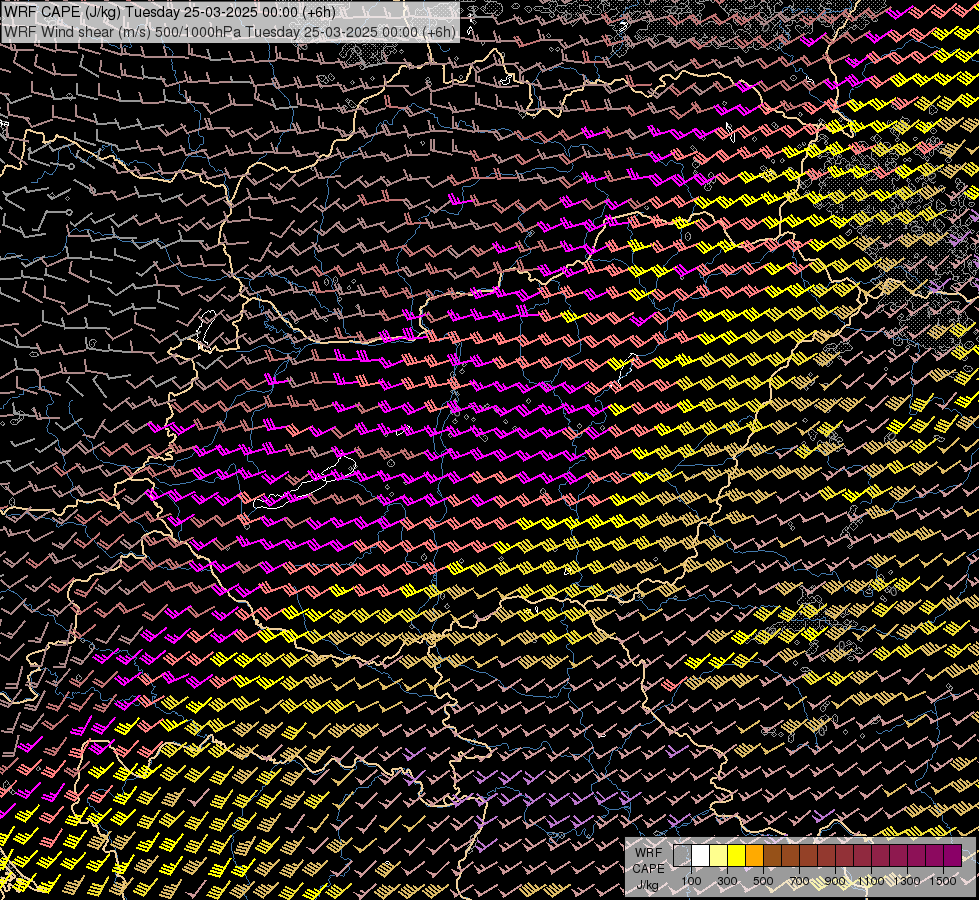This screenshot has height=900, width=979.
Task: Click the legend value 1300
Action: (x=907, y=881)
